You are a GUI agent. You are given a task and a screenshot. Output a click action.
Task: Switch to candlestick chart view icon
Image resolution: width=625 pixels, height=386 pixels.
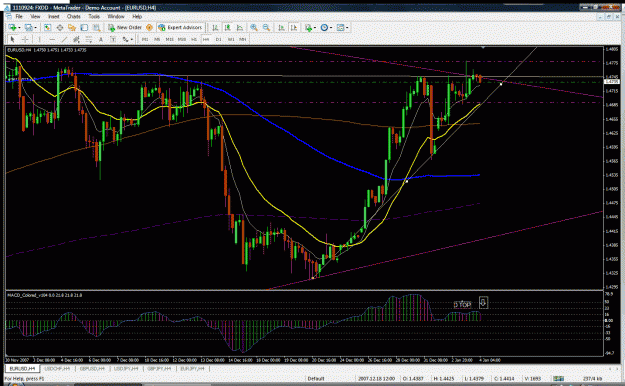coord(228,27)
